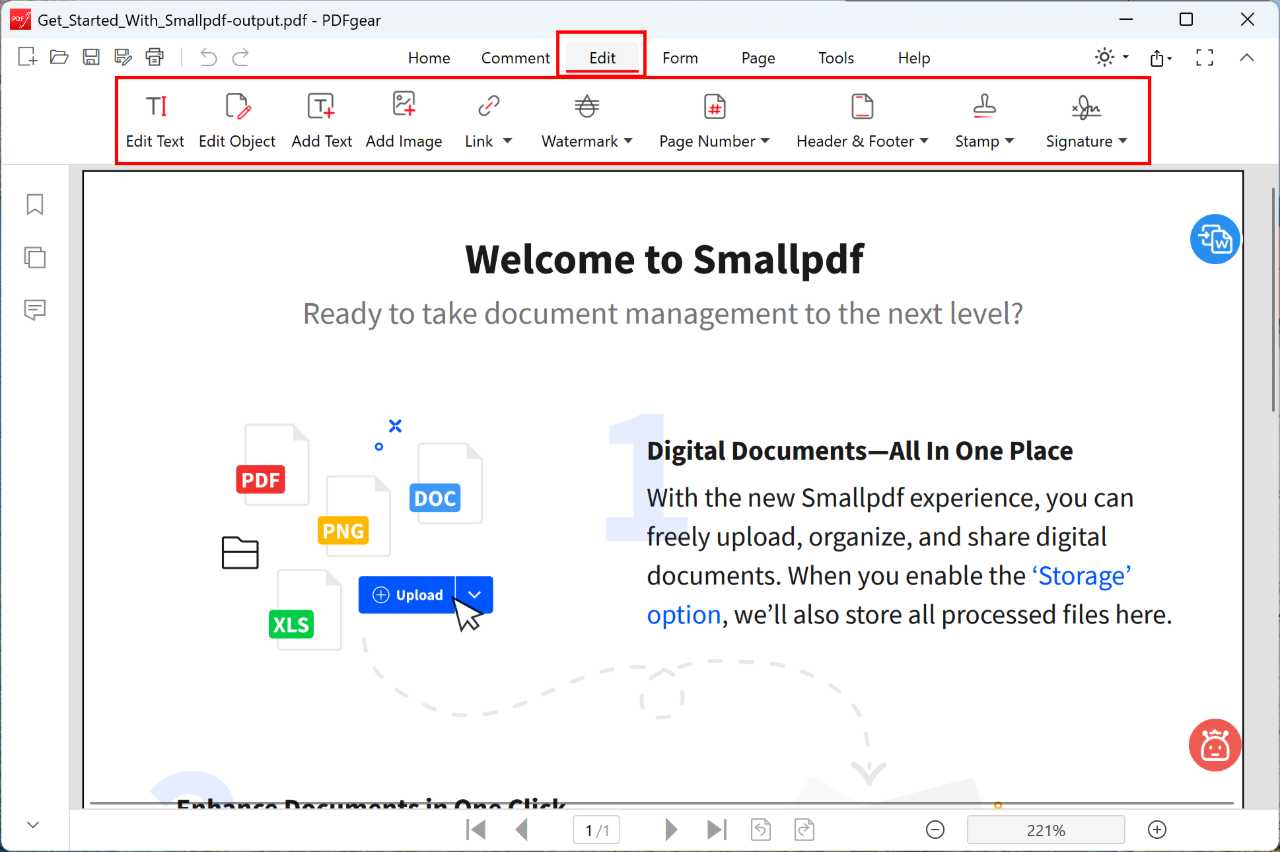Create a new PDF file
1280x852 pixels.
tap(27, 57)
